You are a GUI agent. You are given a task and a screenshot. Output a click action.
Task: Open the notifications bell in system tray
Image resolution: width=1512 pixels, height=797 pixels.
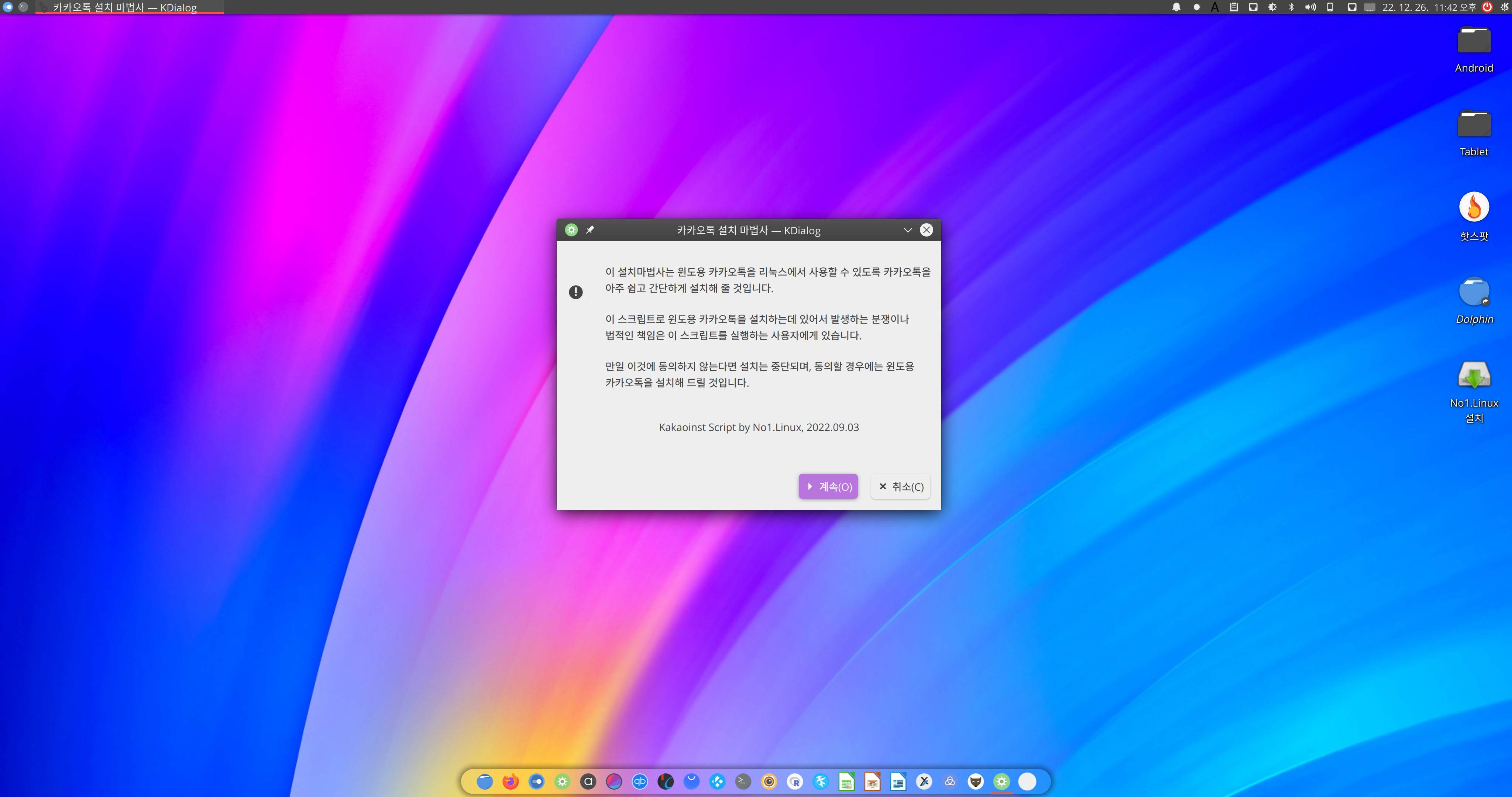coord(1176,7)
